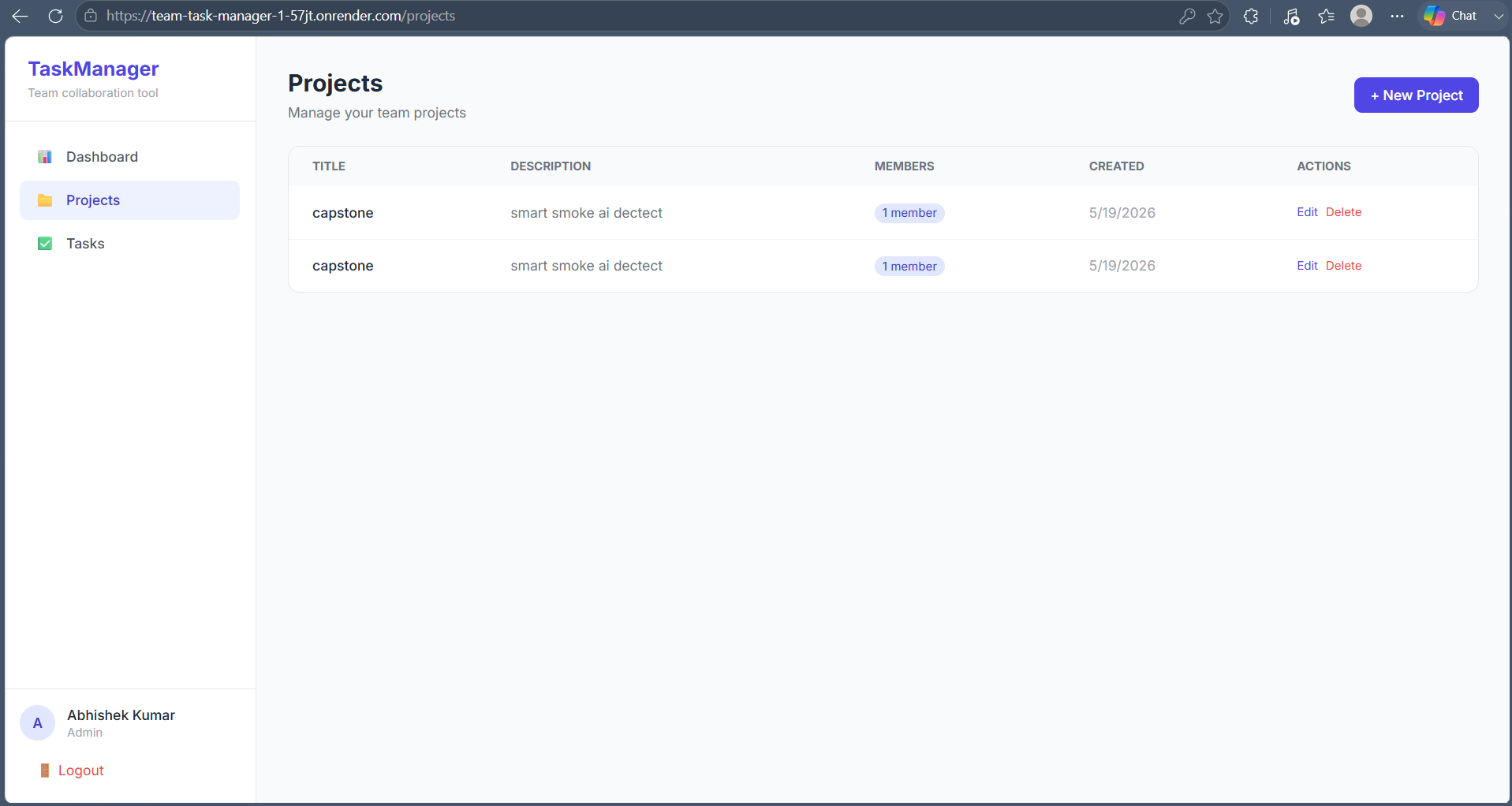Click ACTIONS column header
This screenshot has width=1512, height=806.
click(x=1323, y=166)
